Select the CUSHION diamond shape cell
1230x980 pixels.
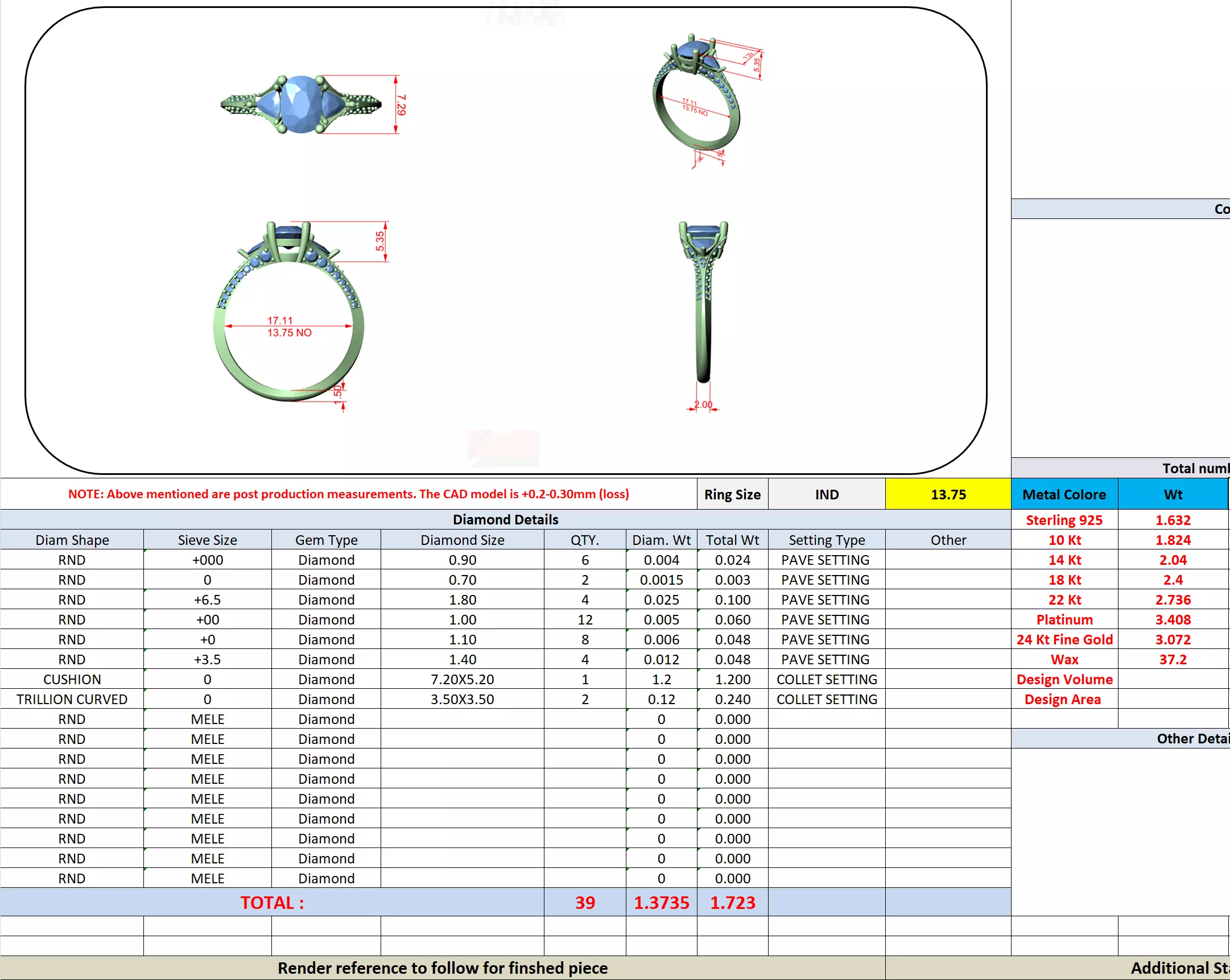[72, 679]
